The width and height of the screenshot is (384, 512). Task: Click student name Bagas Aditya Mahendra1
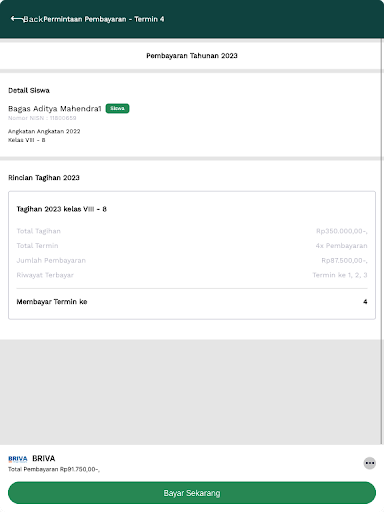tap(55, 109)
